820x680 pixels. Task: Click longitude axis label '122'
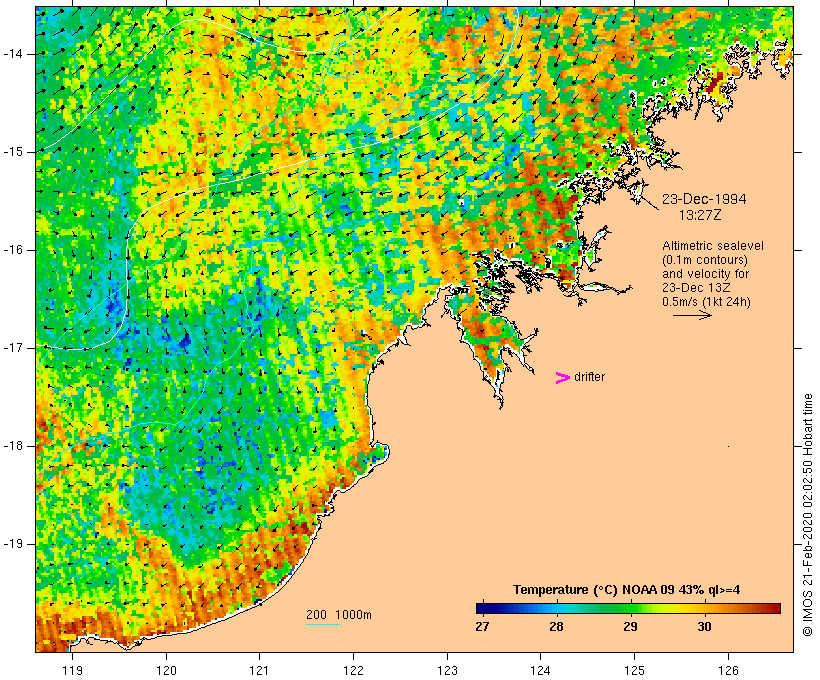[354, 670]
